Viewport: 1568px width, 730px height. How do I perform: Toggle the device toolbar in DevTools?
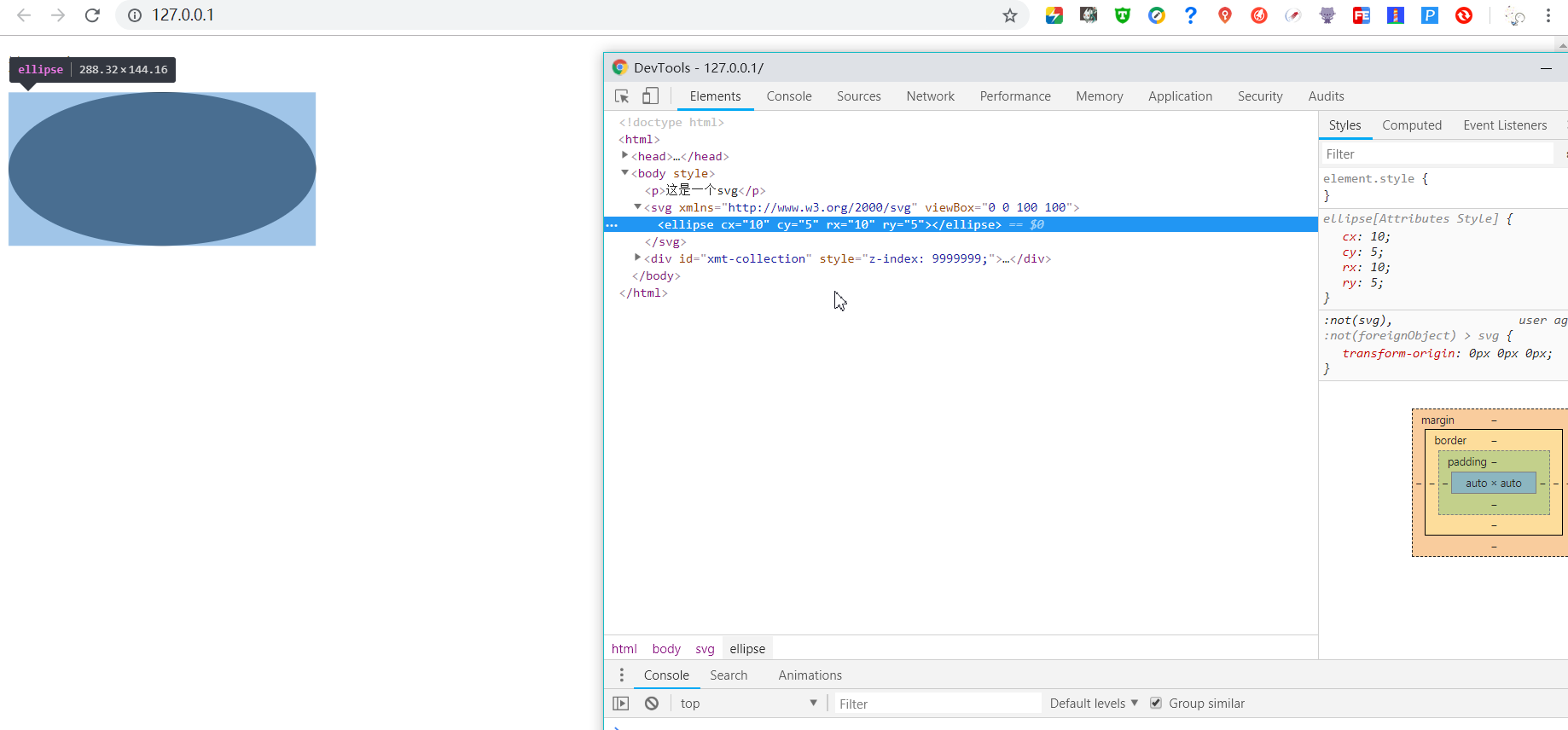[x=650, y=96]
